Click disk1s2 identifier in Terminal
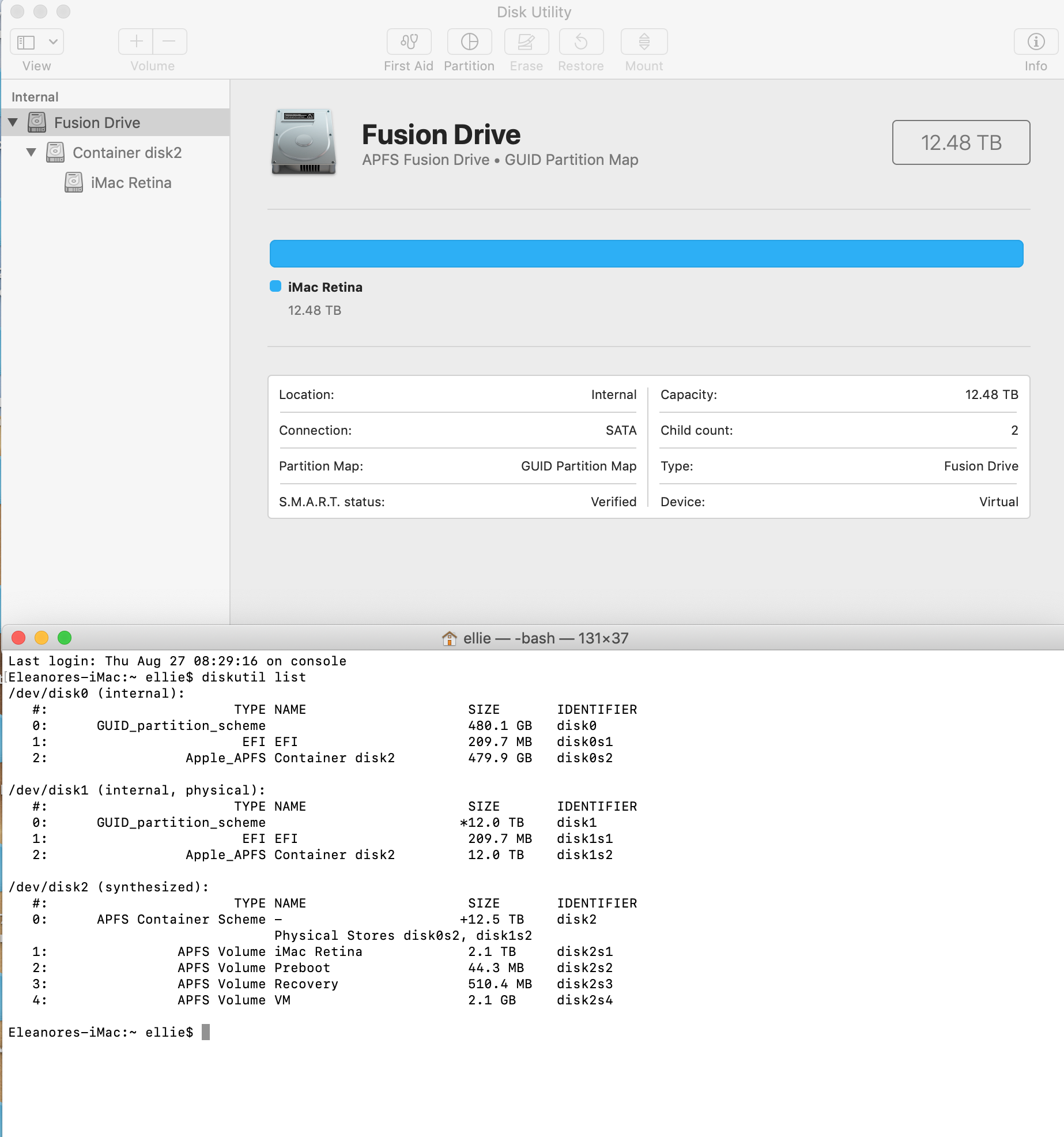Viewport: 1064px width, 1137px height. [x=584, y=854]
